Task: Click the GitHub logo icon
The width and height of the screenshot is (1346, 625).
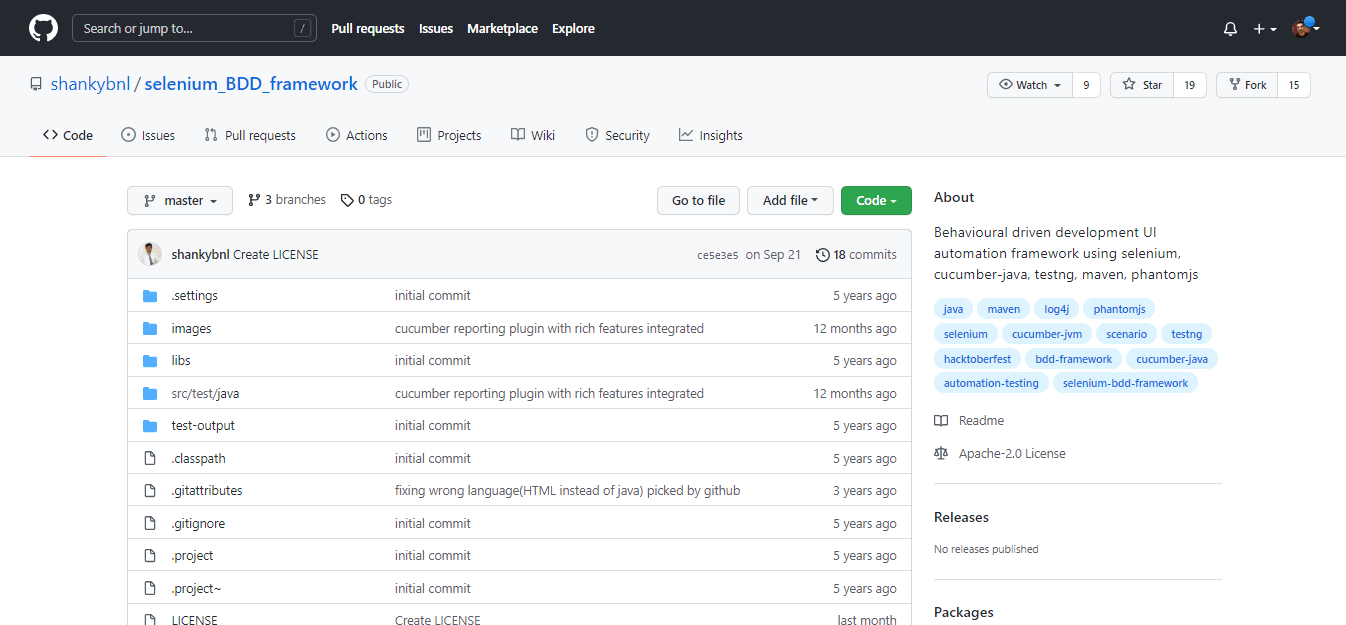Action: point(43,28)
